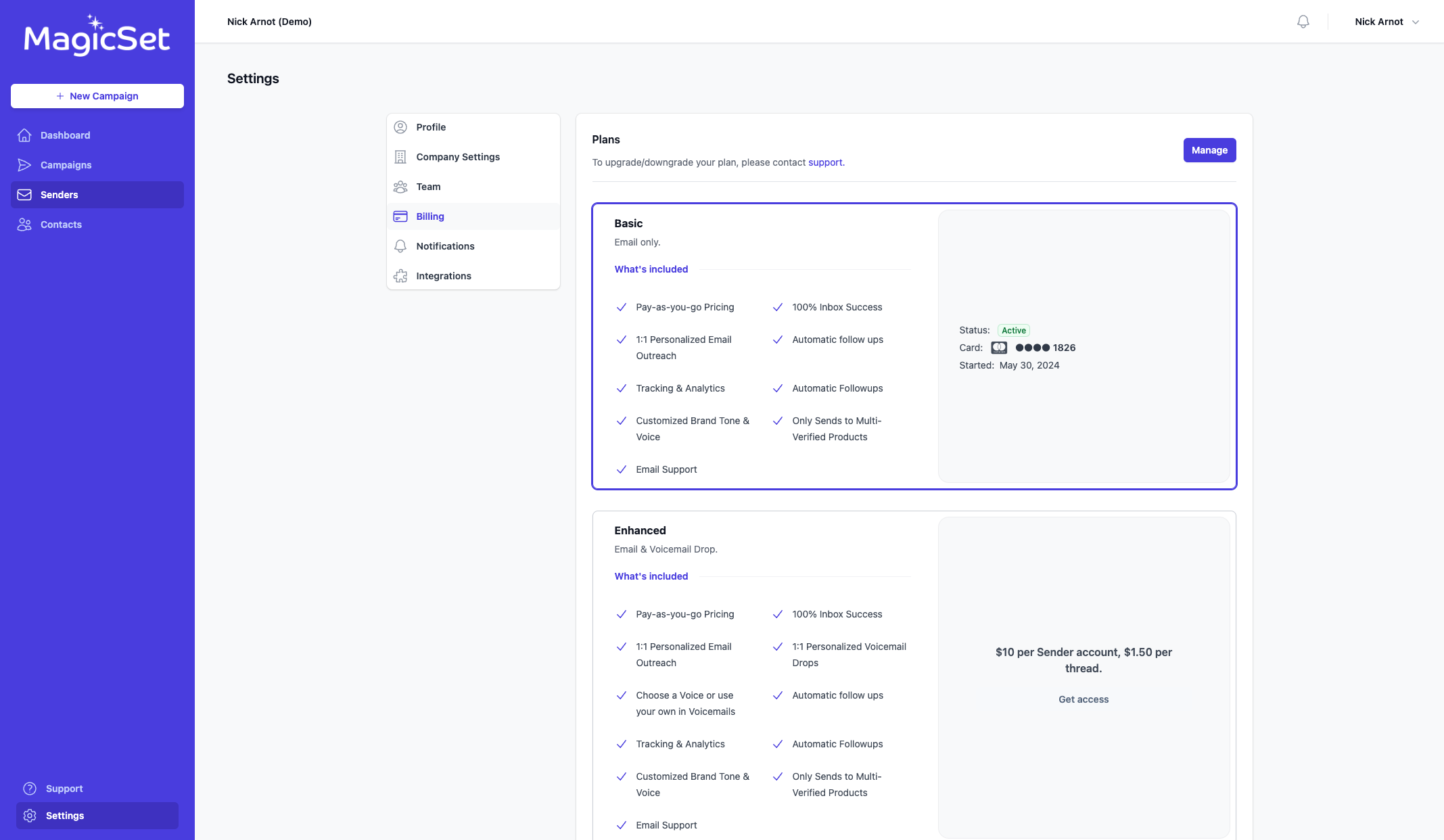Open the Integrations settings tab
The width and height of the screenshot is (1444, 840).
click(x=473, y=276)
